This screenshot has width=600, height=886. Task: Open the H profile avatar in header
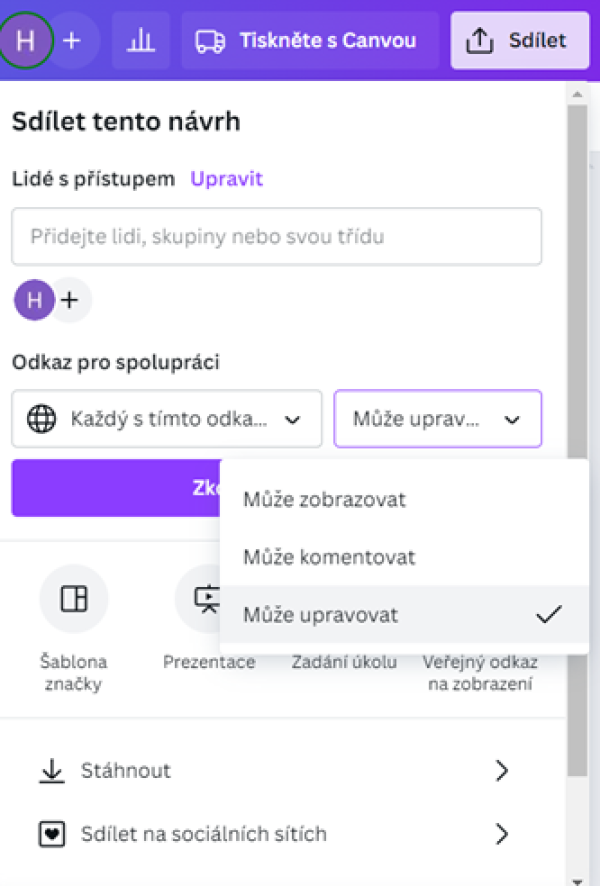pos(26,41)
